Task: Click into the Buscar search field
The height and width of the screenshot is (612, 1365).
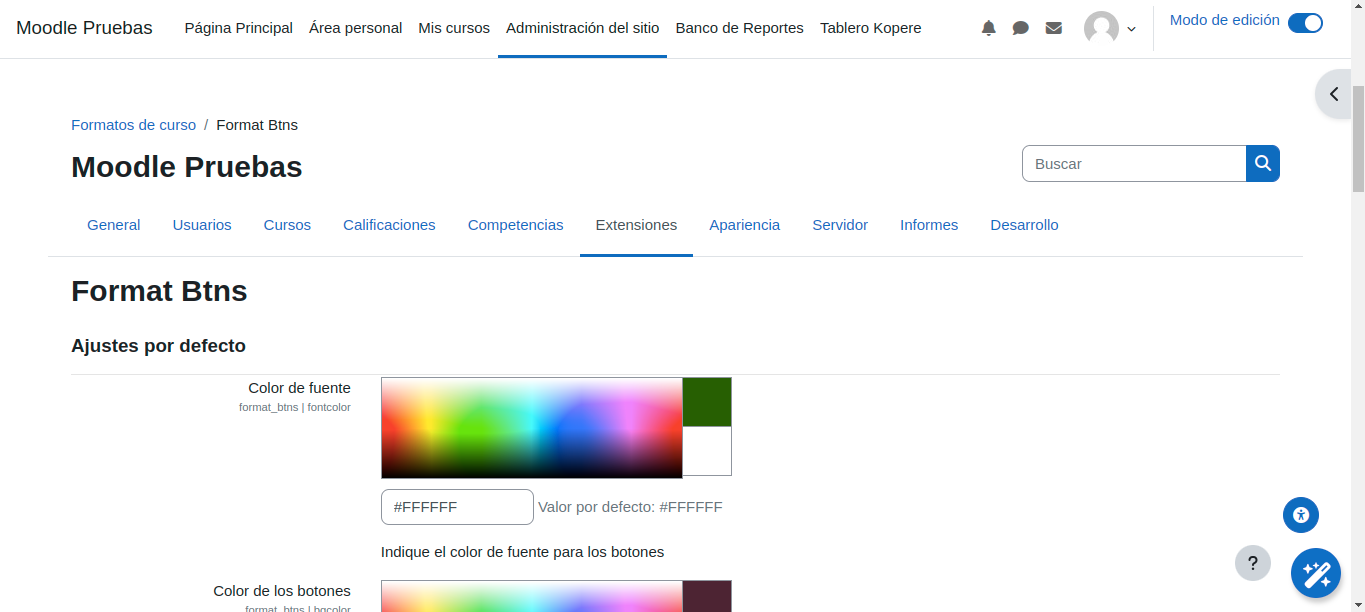Action: pos(1134,164)
